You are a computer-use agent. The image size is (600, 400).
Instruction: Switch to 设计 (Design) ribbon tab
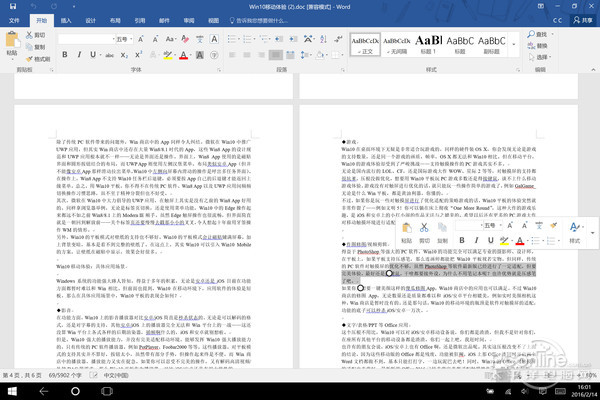(90, 20)
